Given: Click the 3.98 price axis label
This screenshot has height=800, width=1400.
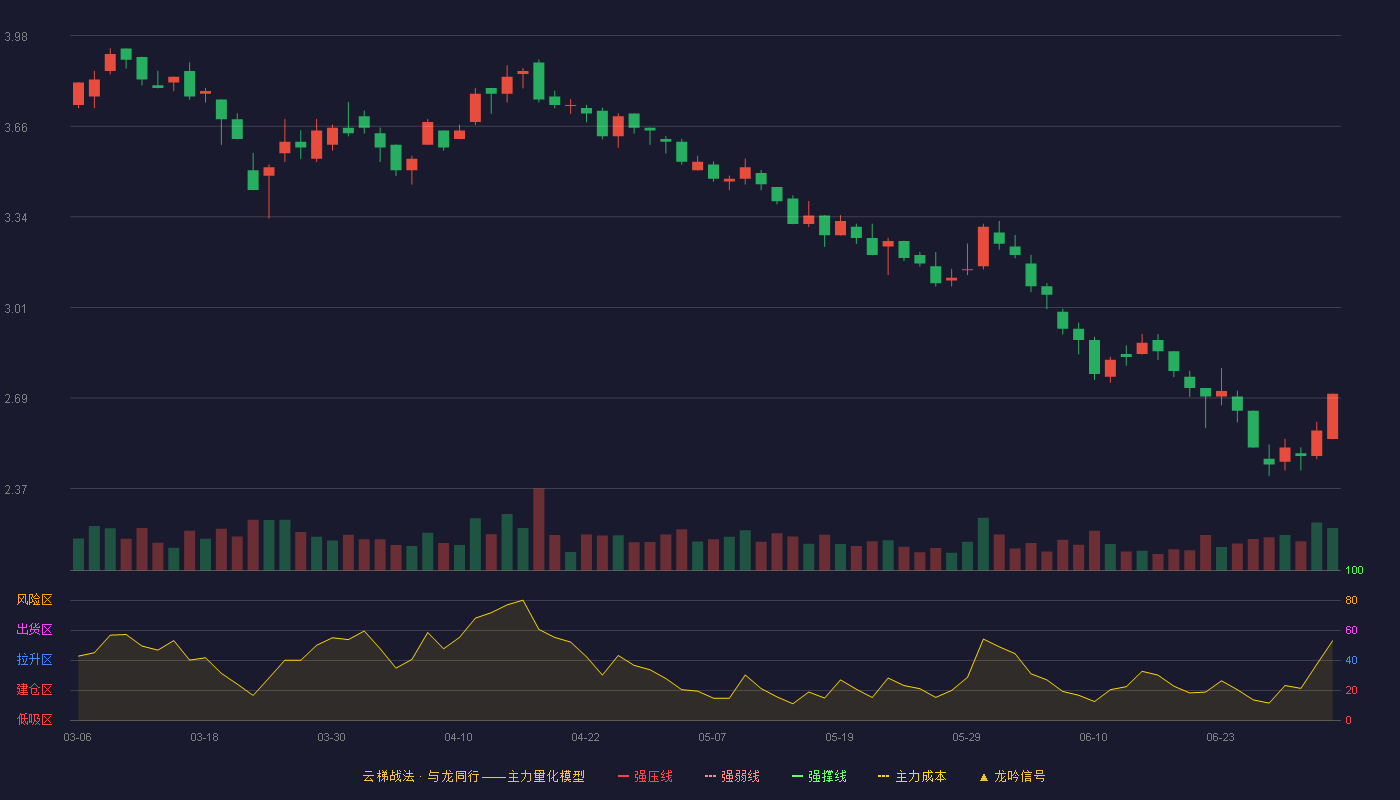Looking at the screenshot, I should click(16, 37).
